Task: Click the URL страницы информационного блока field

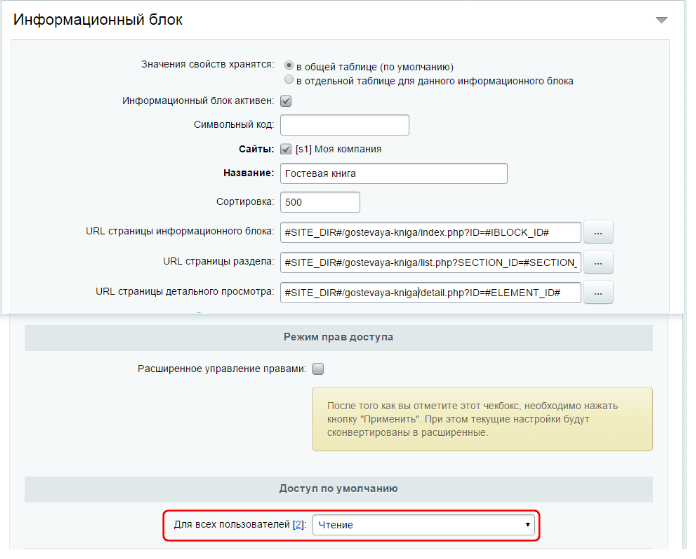Action: [430, 232]
